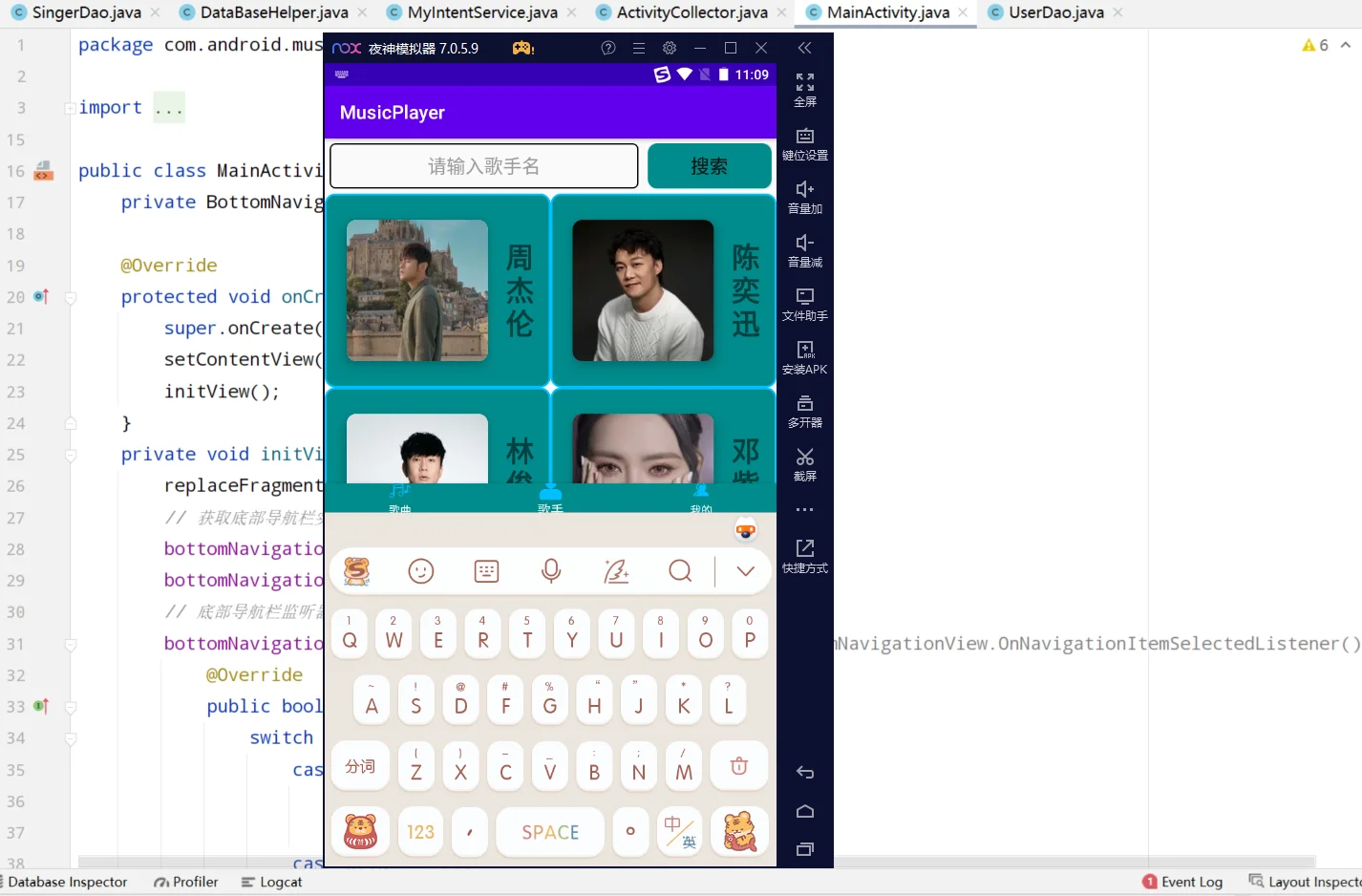1362x896 pixels.
Task: Open Nox keyboard mapping (键位设置)
Action: click(805, 136)
